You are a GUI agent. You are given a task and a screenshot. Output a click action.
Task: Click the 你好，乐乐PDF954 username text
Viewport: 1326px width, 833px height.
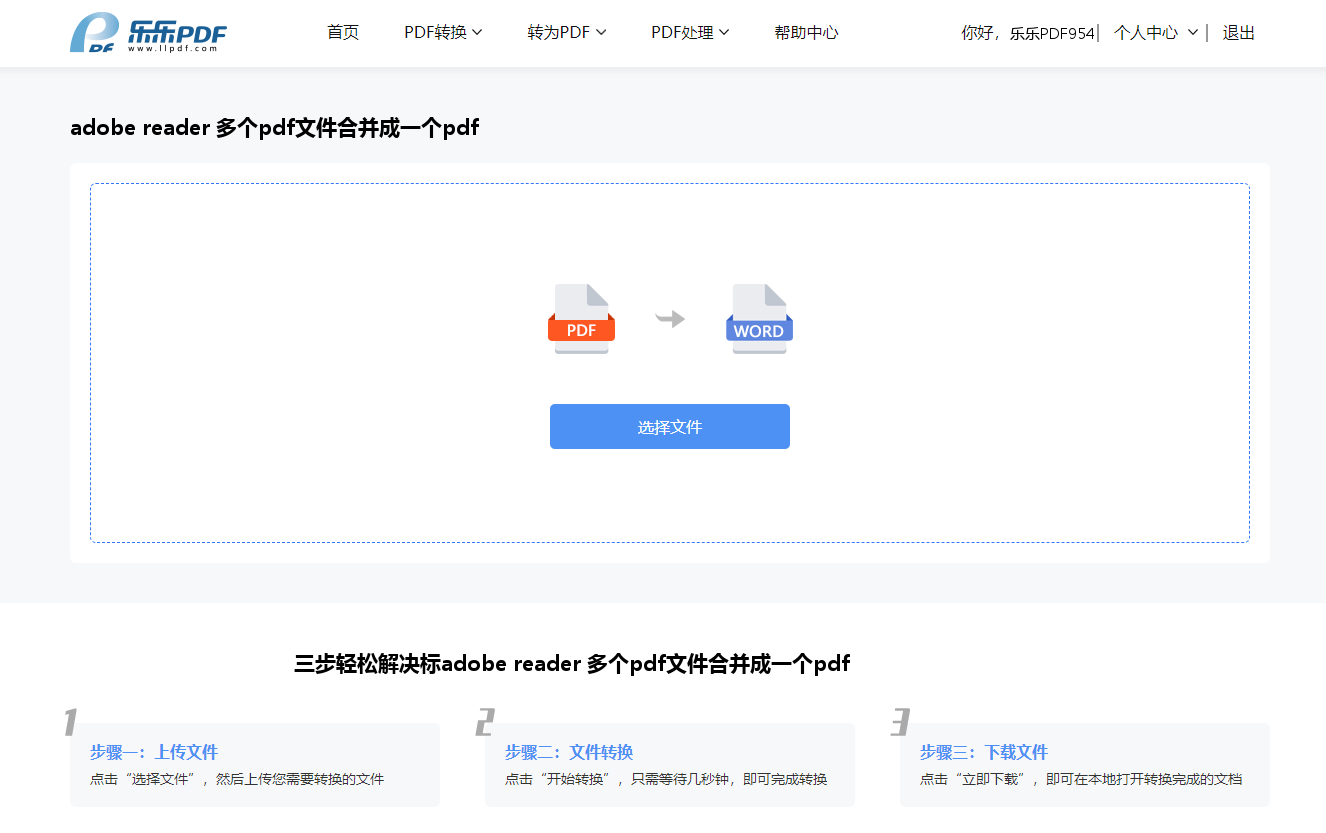click(x=1028, y=33)
